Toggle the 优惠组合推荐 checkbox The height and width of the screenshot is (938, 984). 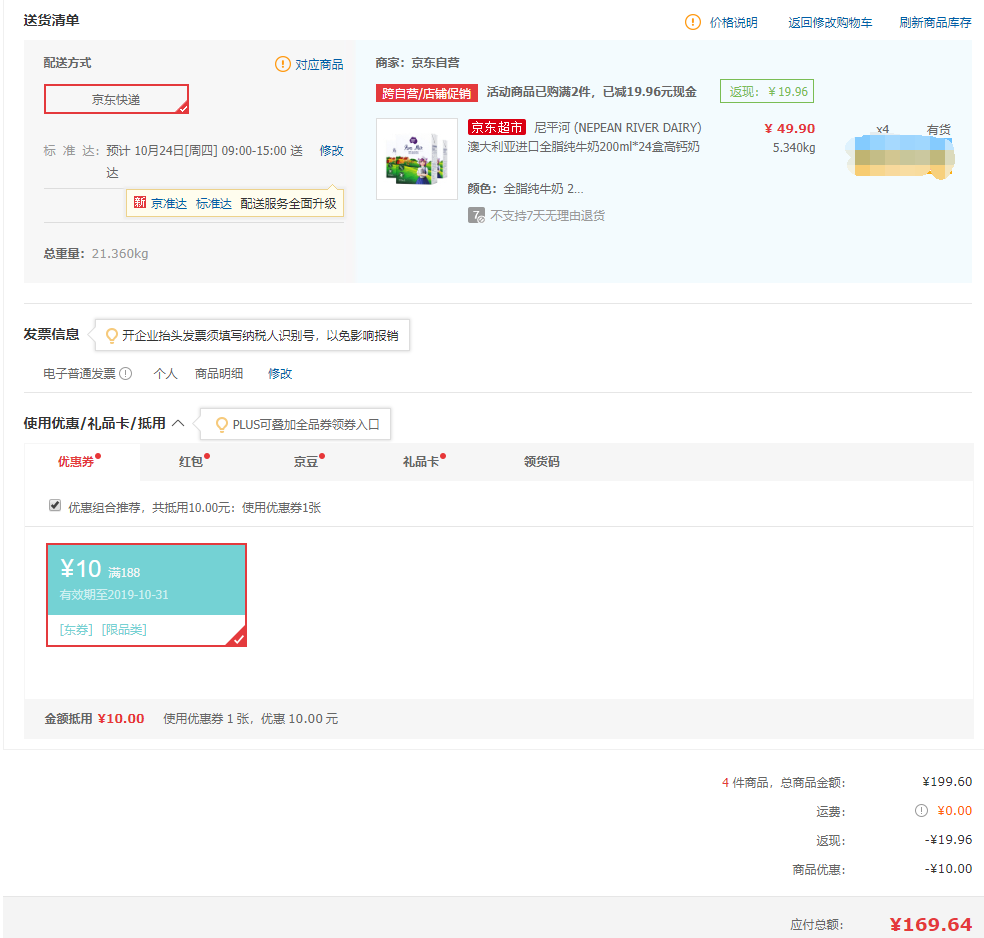[x=55, y=506]
